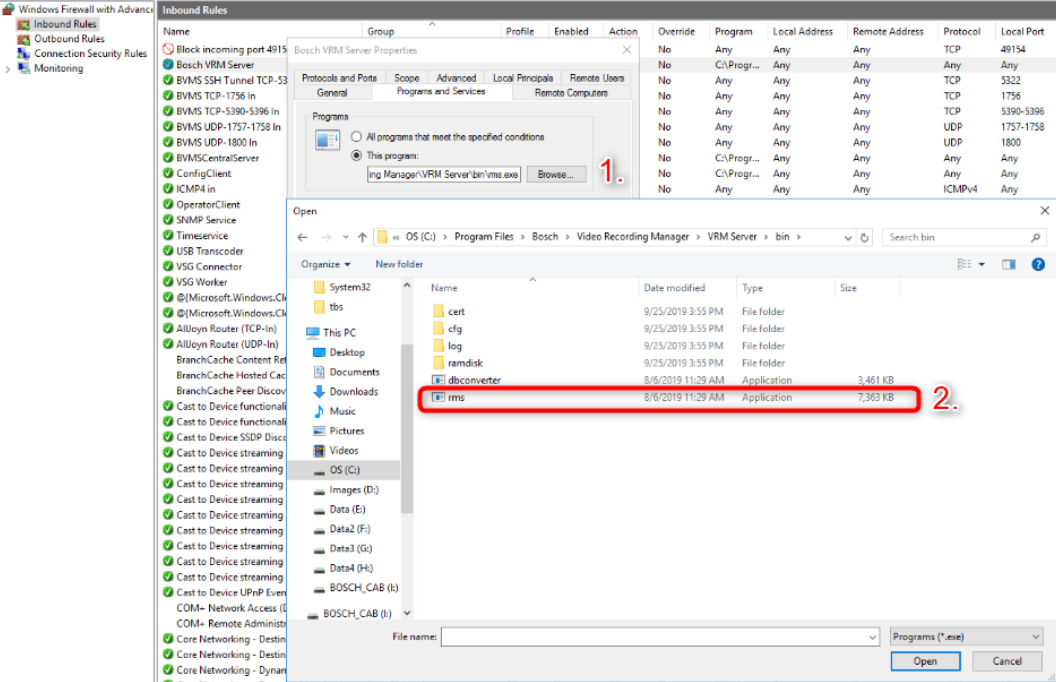Go forward in the Open dialog
The height and width of the screenshot is (682, 1056).
point(326,237)
